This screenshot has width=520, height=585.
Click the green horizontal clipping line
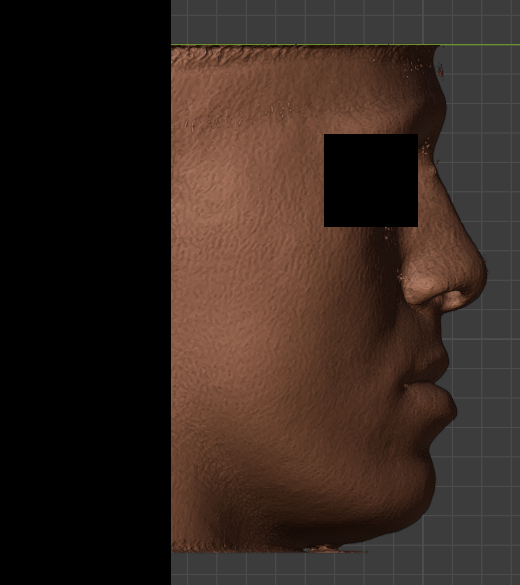point(345,45)
